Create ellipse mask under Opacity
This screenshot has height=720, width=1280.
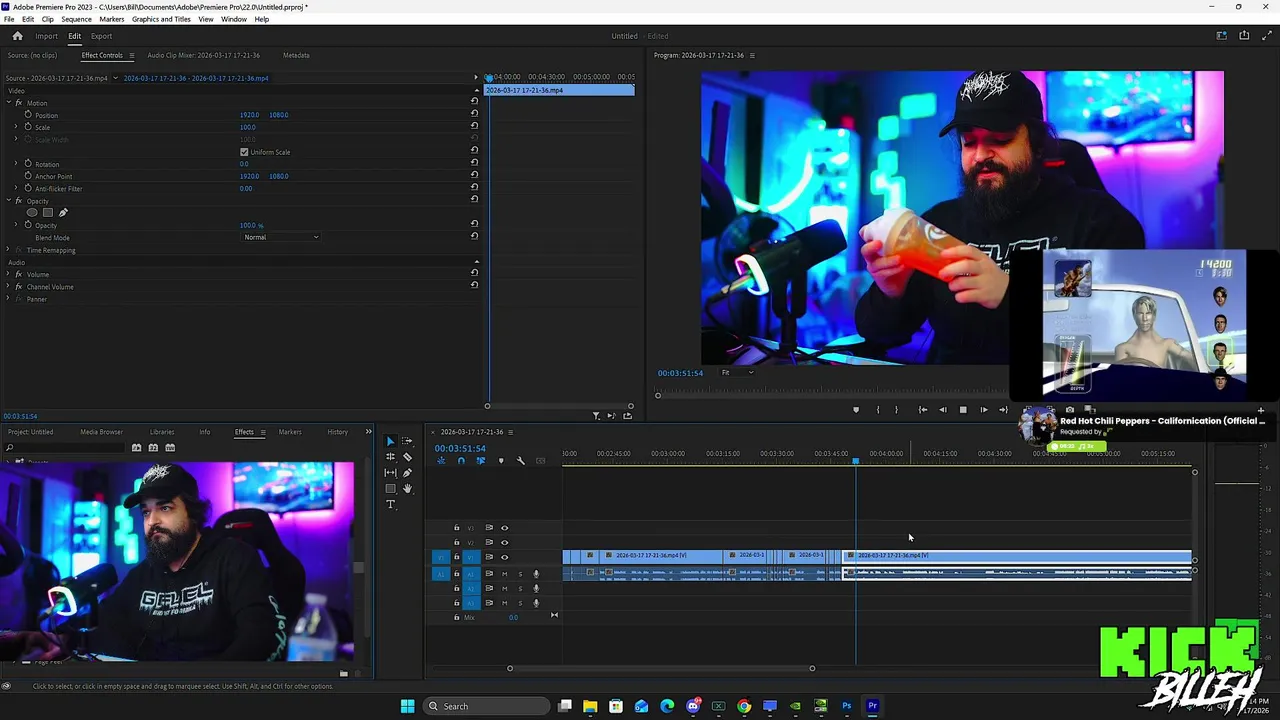(x=32, y=213)
